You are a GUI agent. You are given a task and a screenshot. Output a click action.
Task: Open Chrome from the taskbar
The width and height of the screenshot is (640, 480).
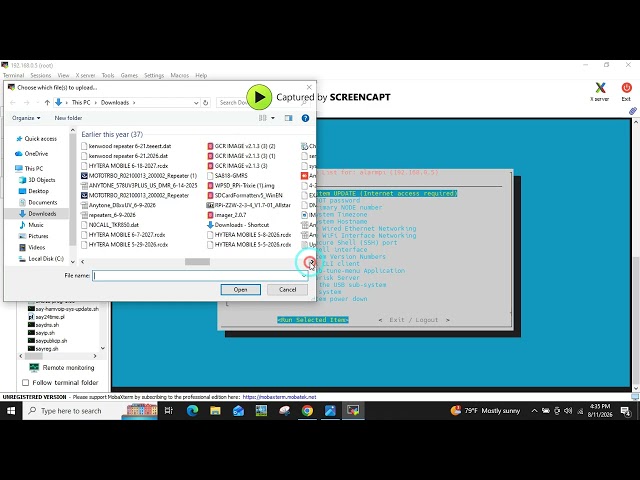click(307, 411)
